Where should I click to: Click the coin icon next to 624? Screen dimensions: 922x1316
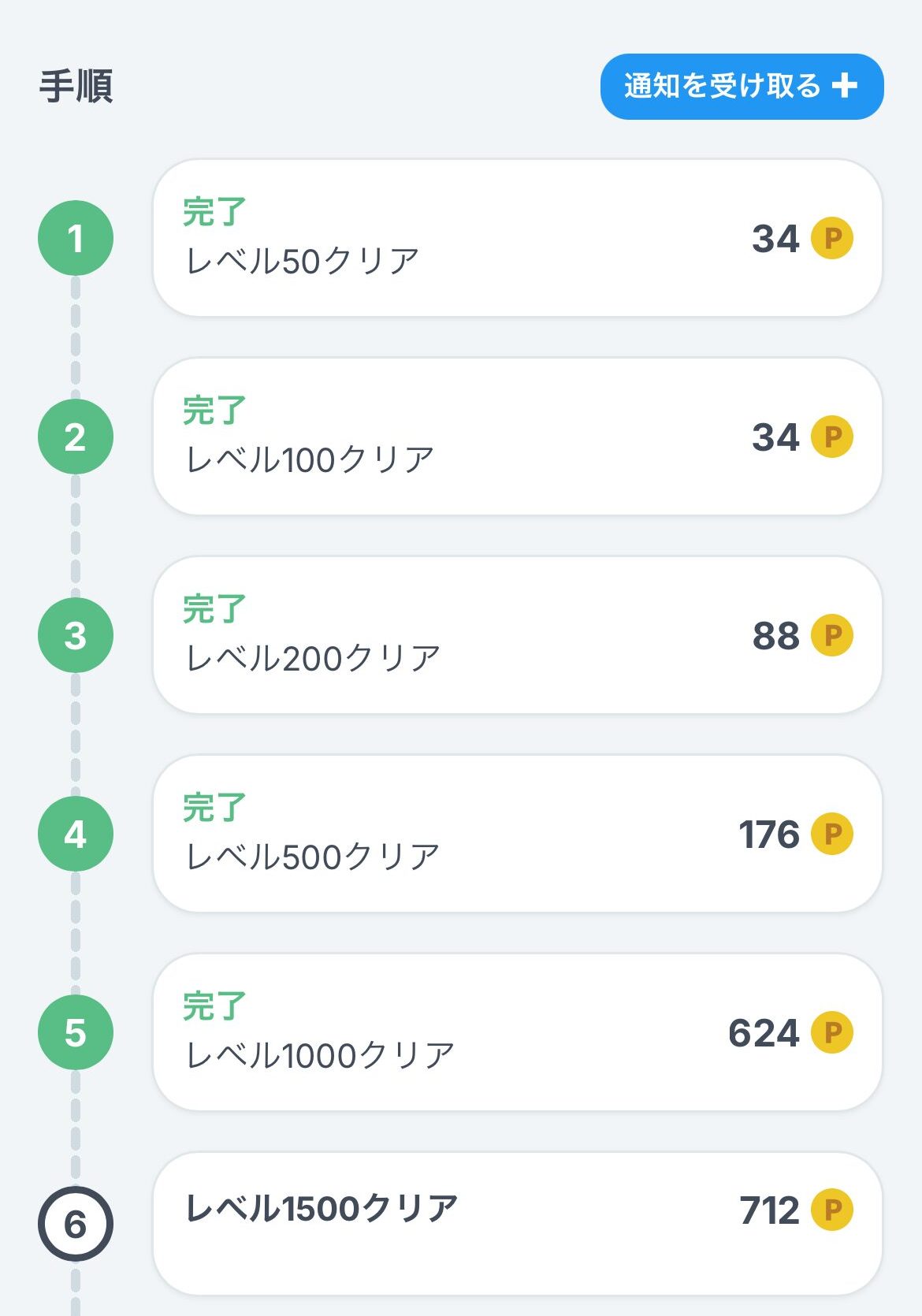(832, 1032)
